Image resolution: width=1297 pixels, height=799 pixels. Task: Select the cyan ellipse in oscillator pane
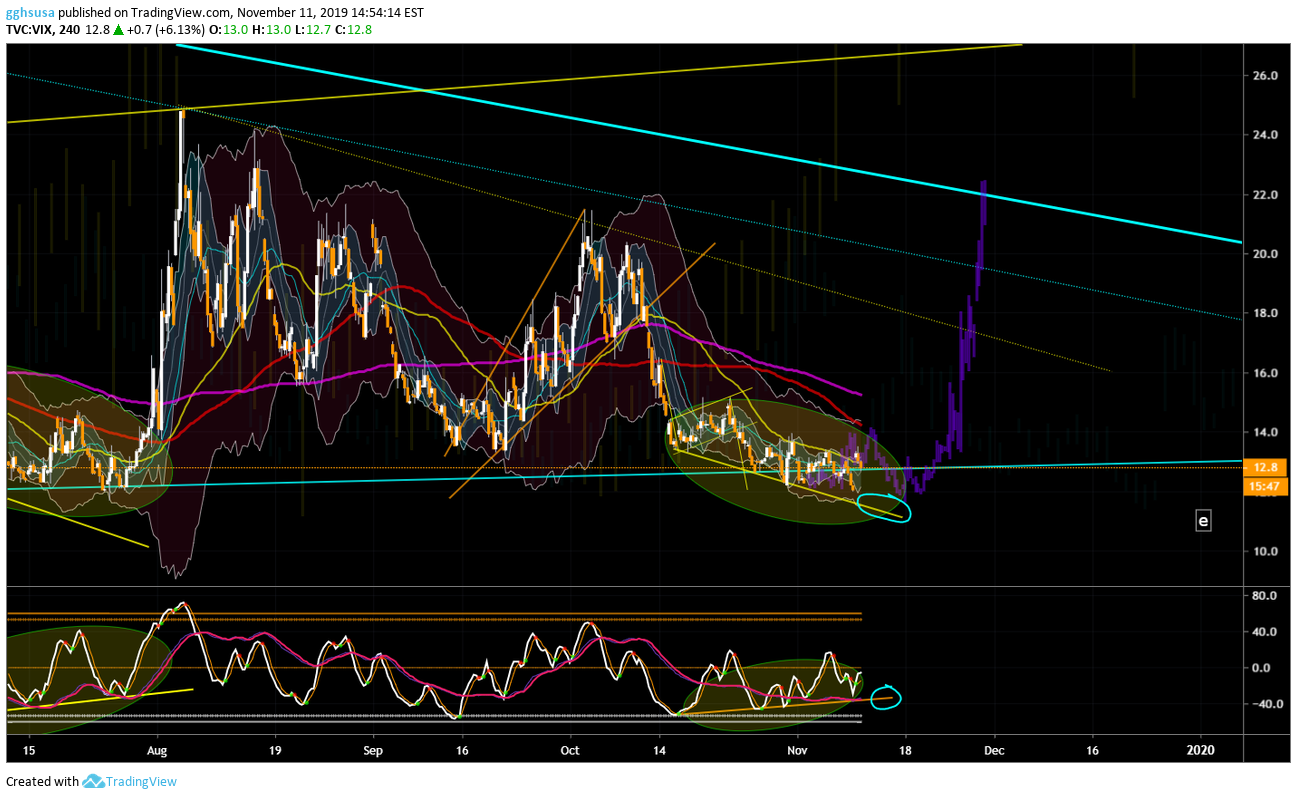tap(887, 697)
